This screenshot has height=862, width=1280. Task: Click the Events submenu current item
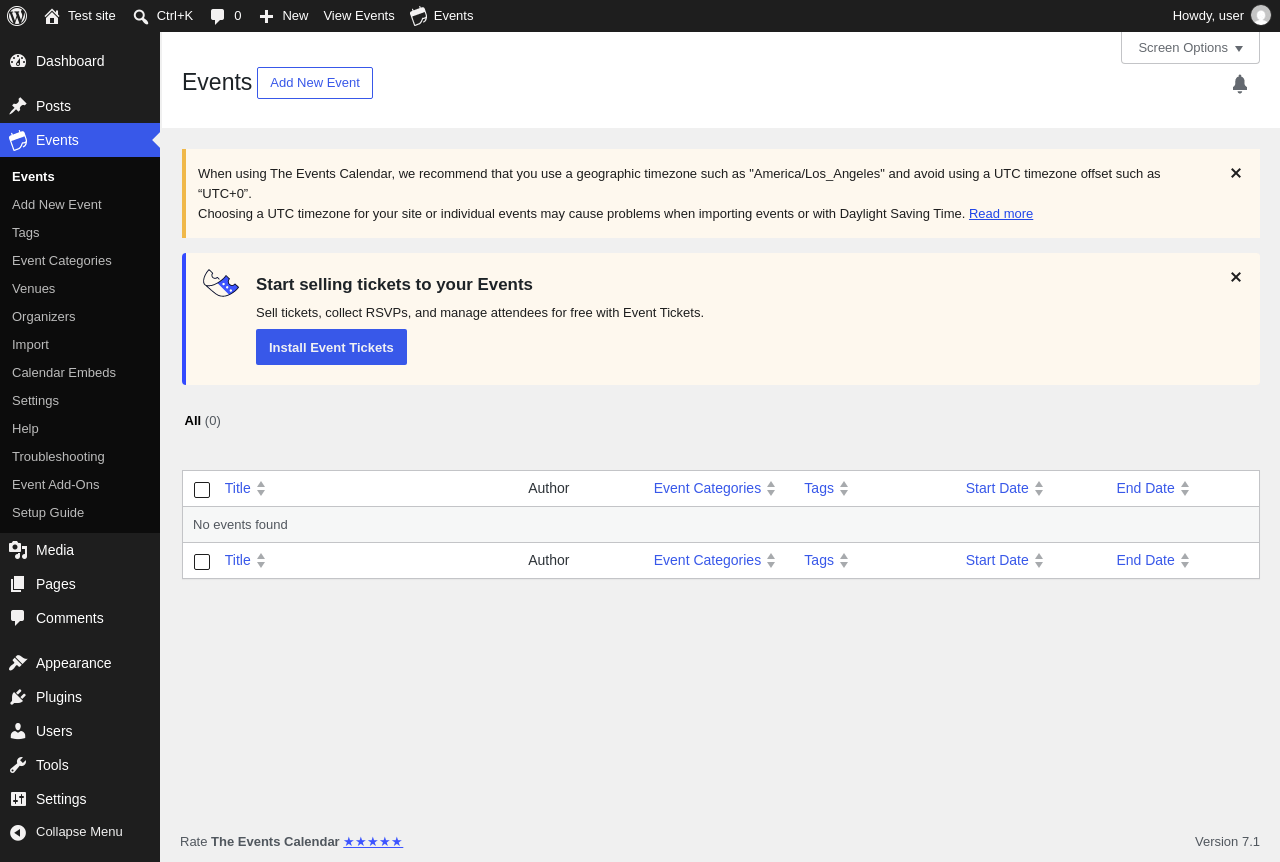[33, 176]
